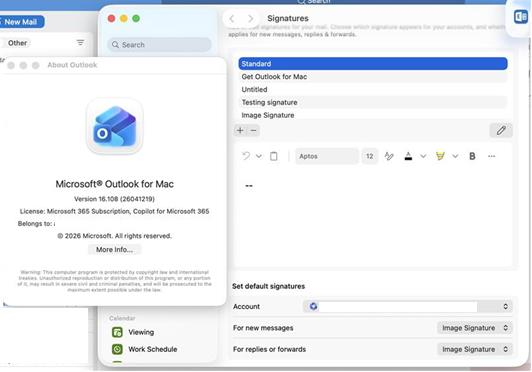Open For replies or forwards dropdown
Viewport: 532px width, 372px height.
[x=475, y=349]
